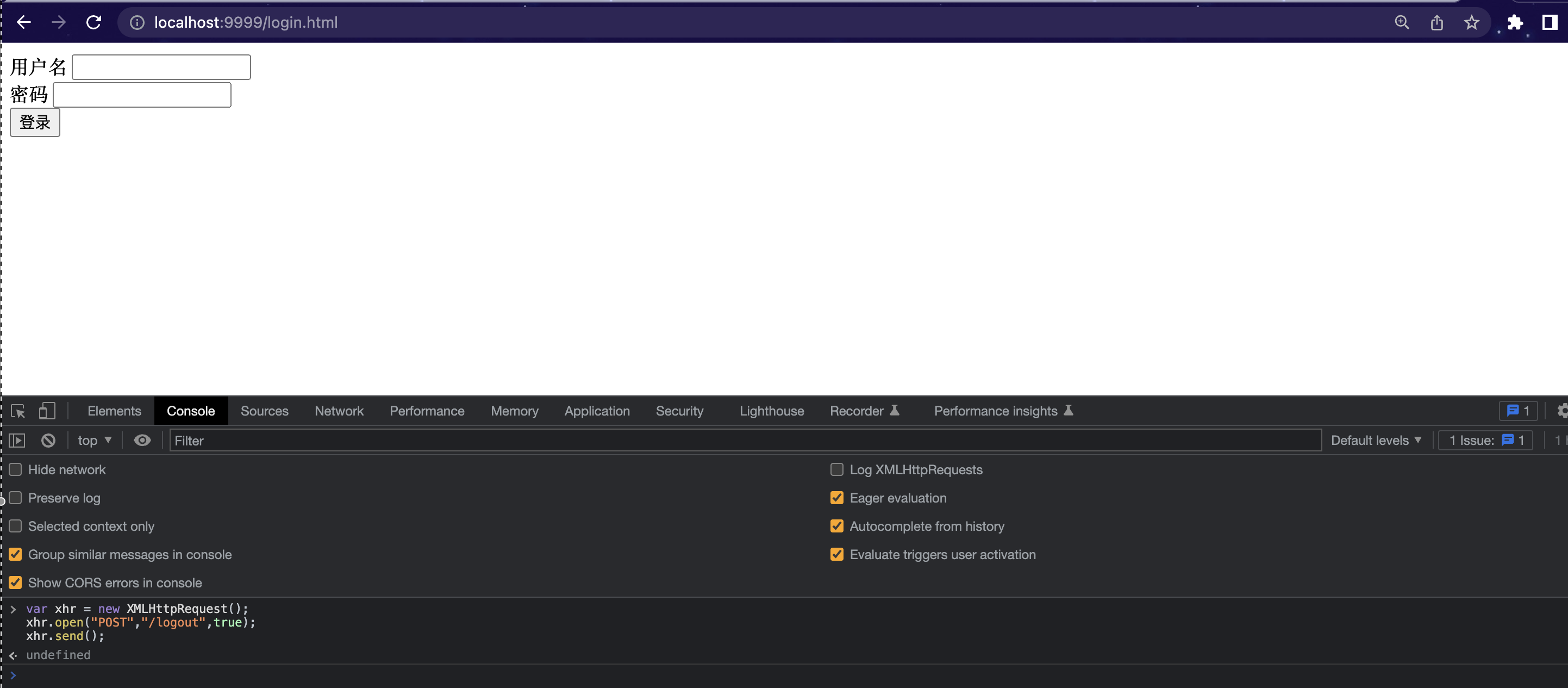
Task: Show console sidebar panel icon
Action: [17, 440]
